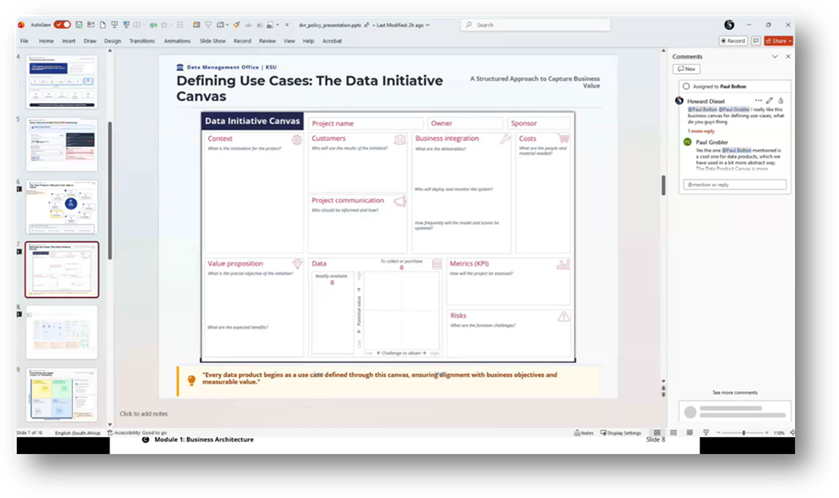Switch to the Home tab
Viewport: 839px width, 498px height.
pos(46,41)
